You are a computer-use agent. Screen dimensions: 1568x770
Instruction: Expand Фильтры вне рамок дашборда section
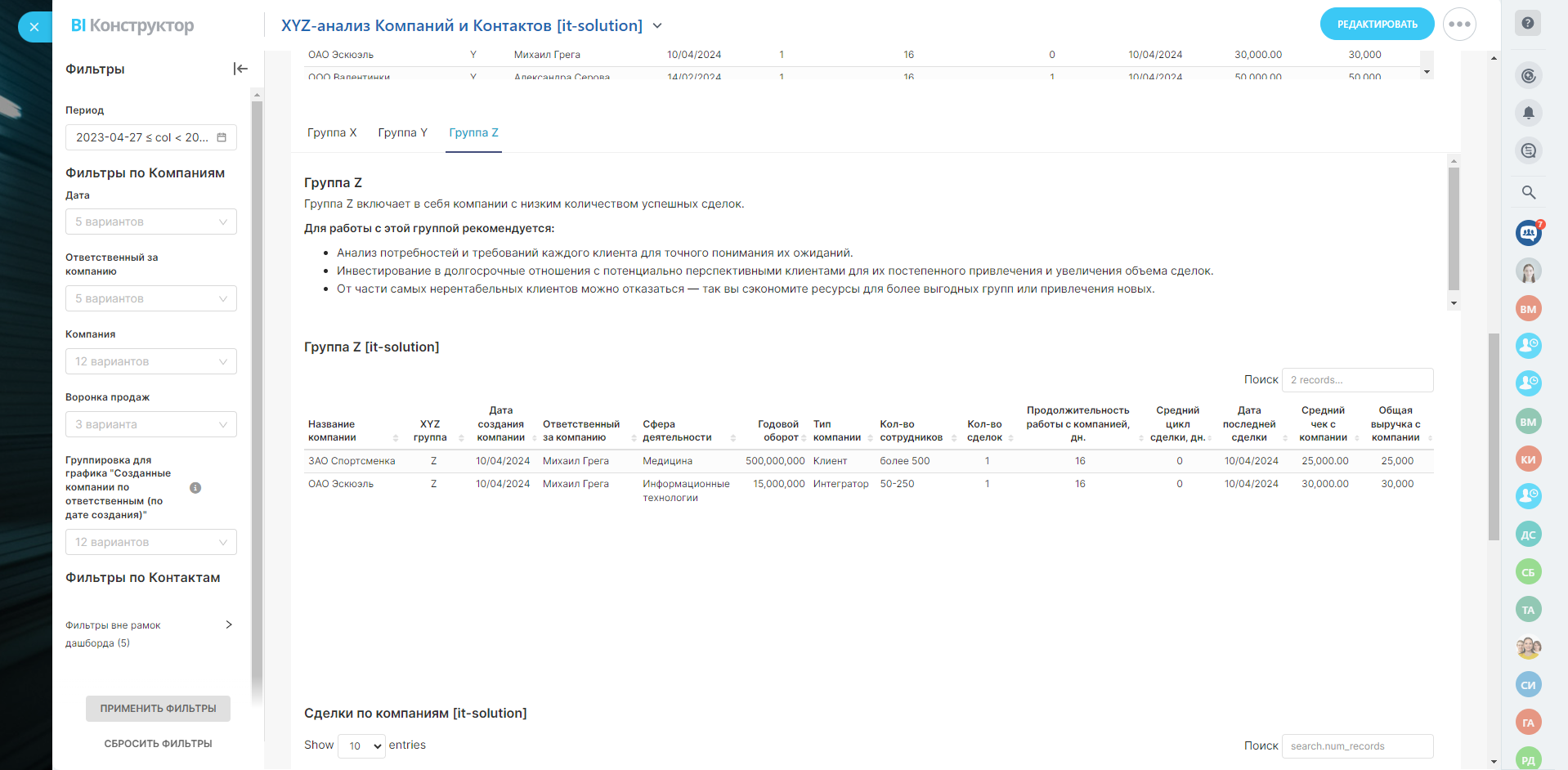[229, 625]
